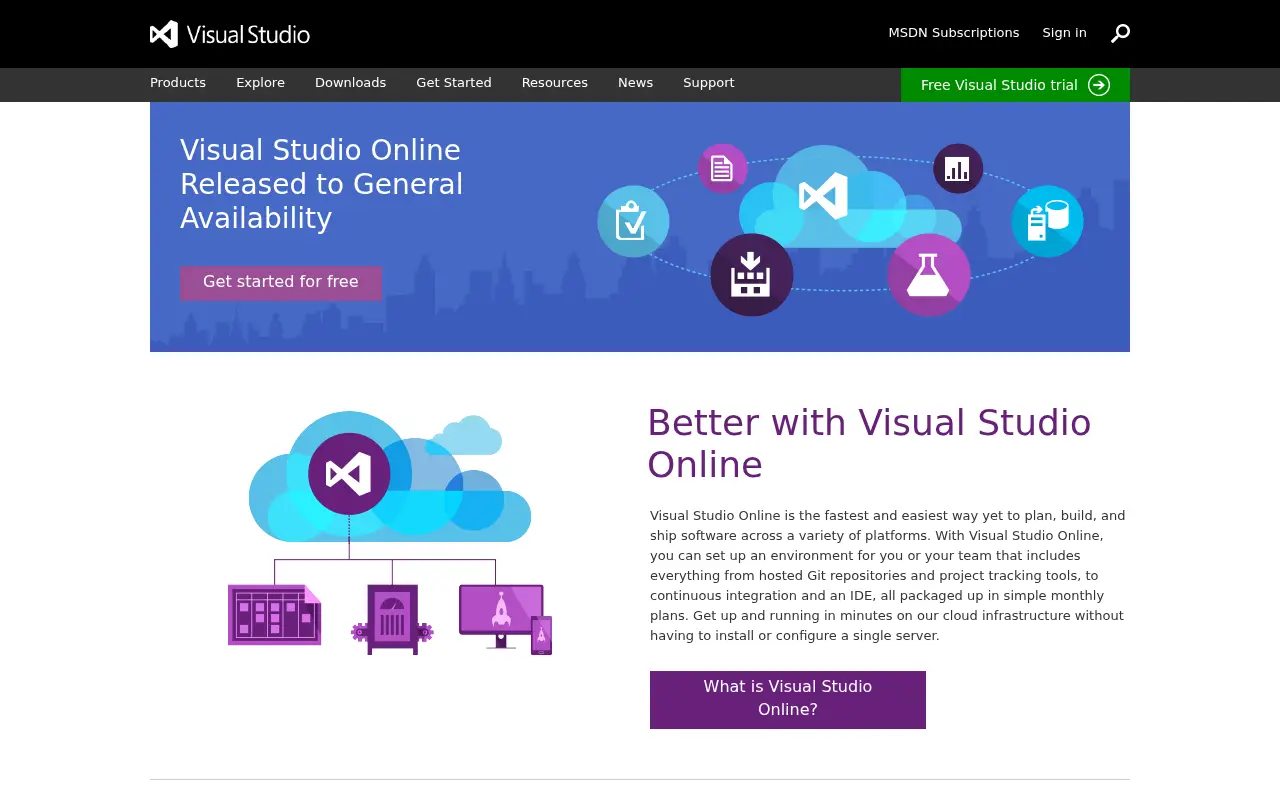Click Get started for free button
Image resolution: width=1280 pixels, height=800 pixels.
pyautogui.click(x=281, y=282)
